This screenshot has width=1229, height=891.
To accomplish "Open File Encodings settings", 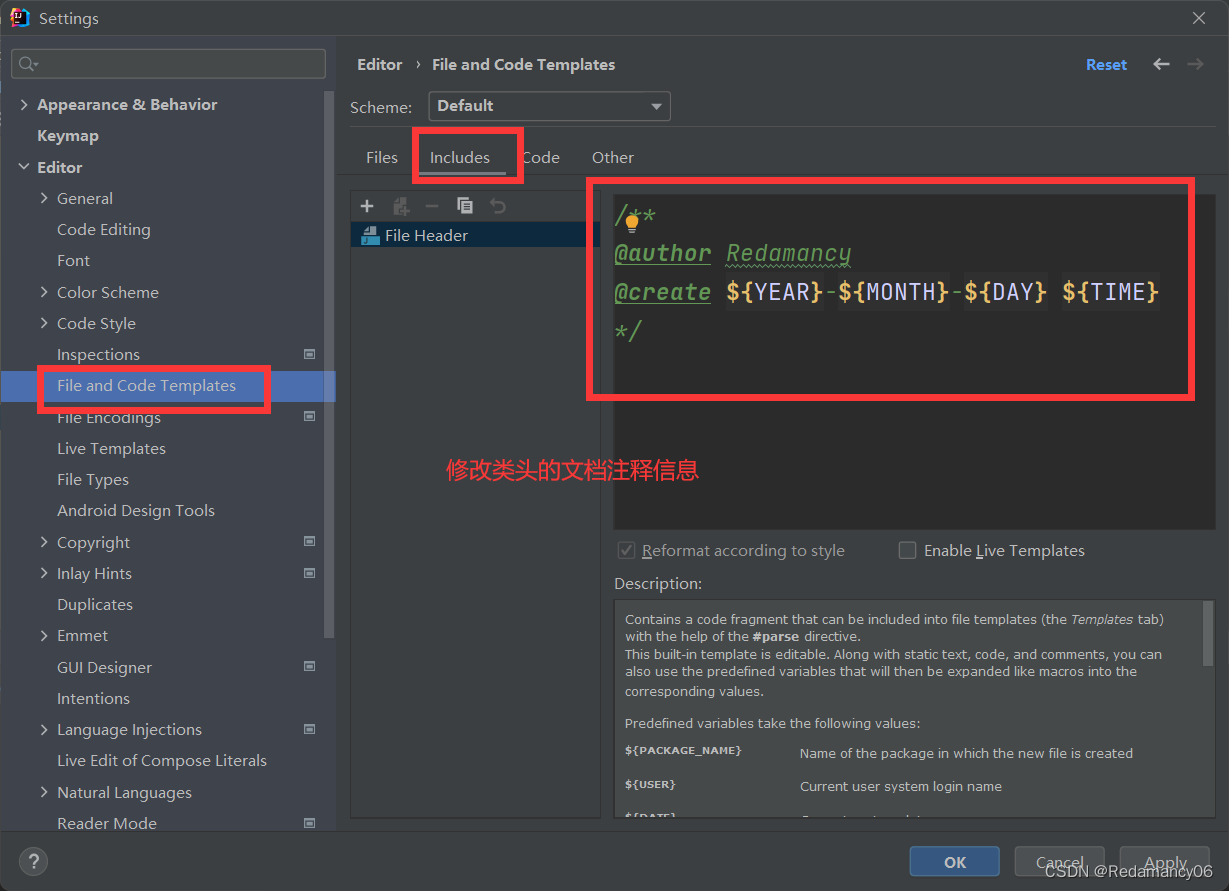I will (x=109, y=417).
